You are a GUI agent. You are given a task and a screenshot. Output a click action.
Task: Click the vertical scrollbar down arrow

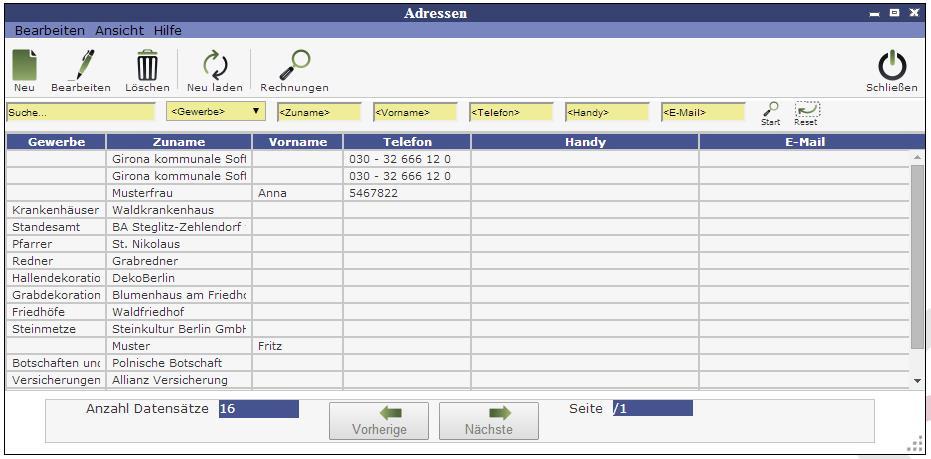click(x=917, y=381)
